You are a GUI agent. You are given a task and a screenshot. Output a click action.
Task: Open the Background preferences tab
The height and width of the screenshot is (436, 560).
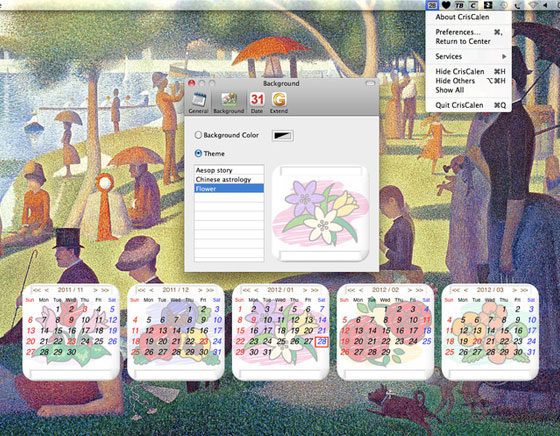(229, 103)
